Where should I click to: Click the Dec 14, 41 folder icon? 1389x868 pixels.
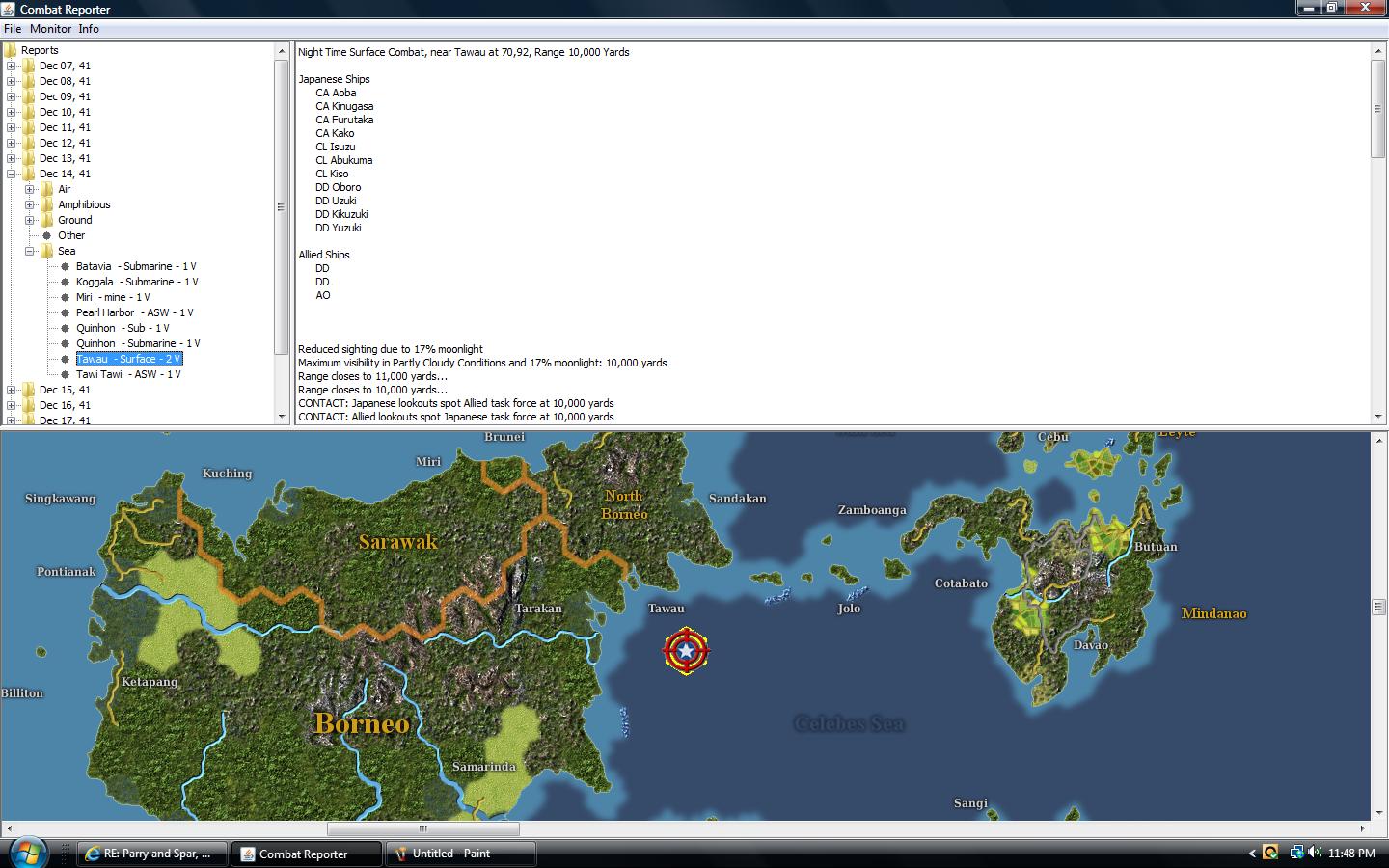point(28,174)
